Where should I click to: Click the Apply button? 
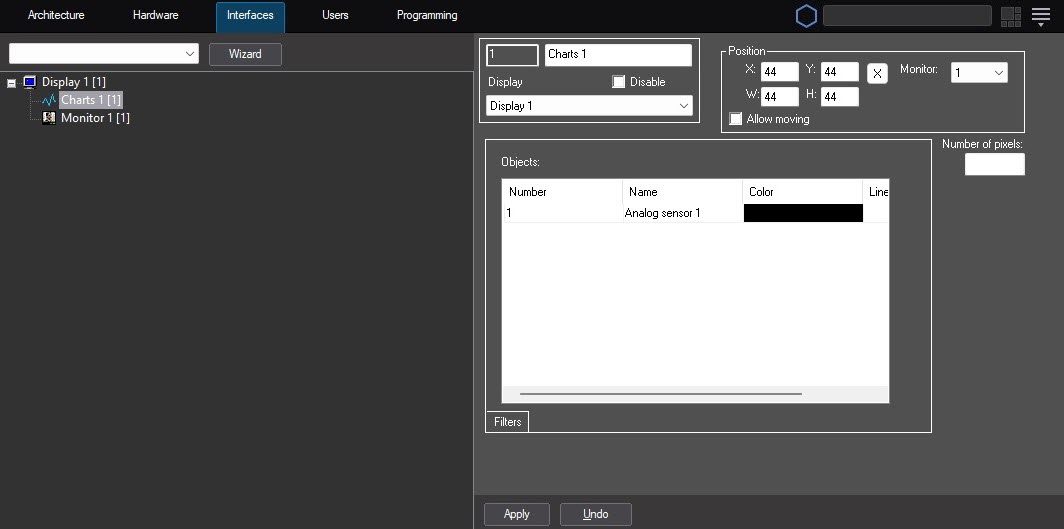(516, 514)
